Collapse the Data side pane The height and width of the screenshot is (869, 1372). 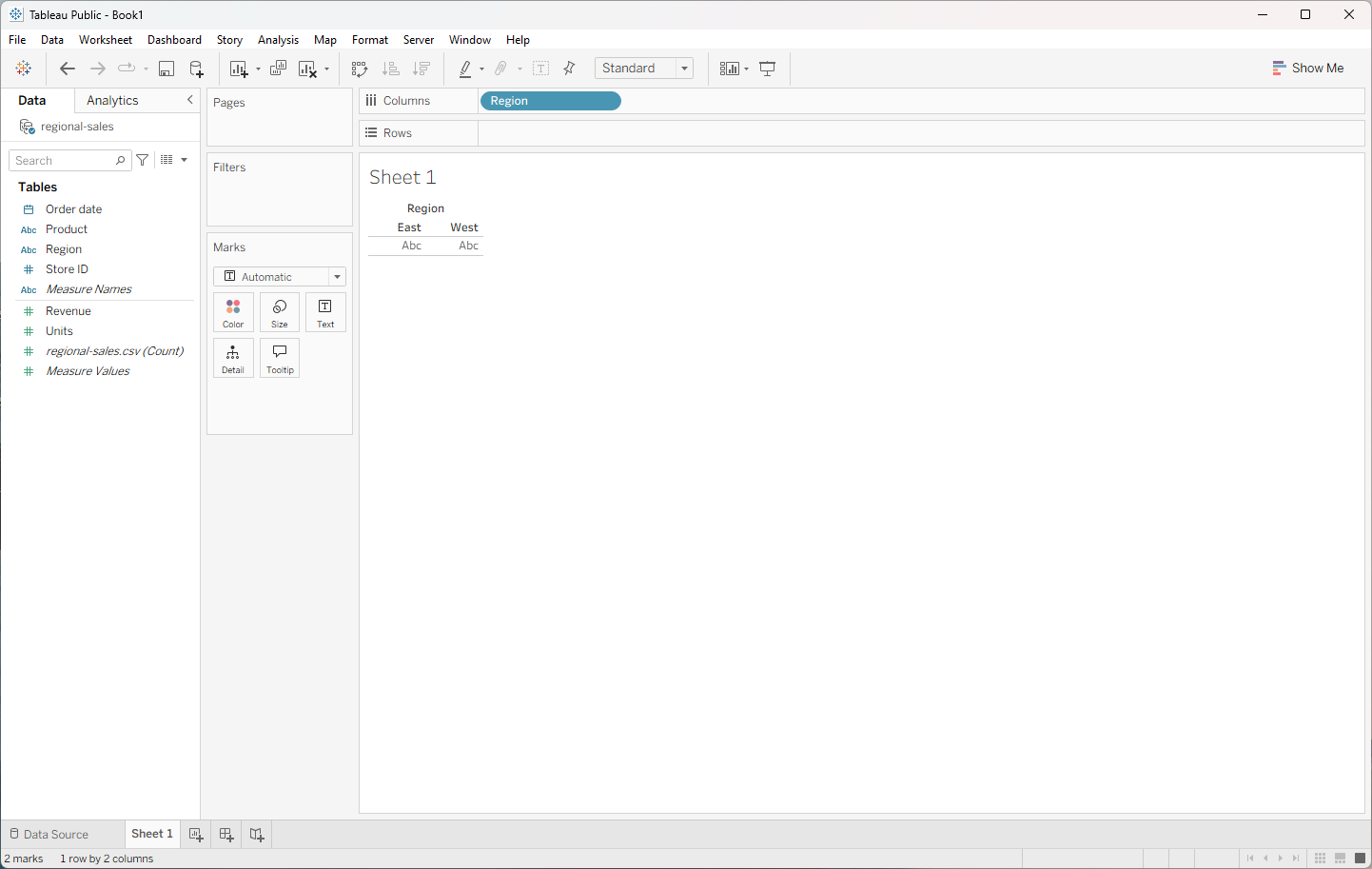coord(190,100)
